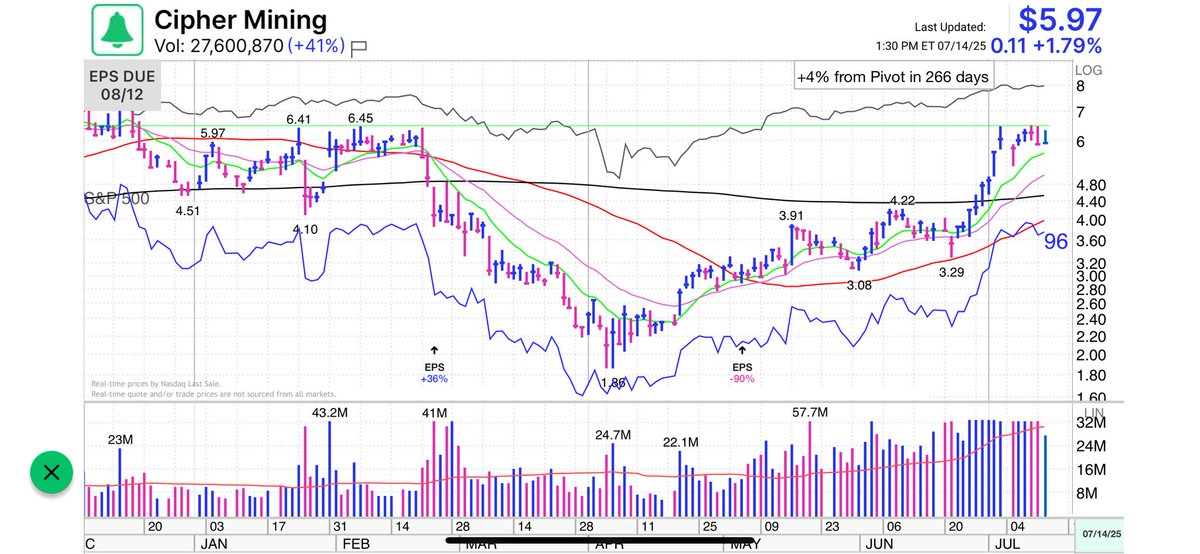
Task: Close chart with green X button
Action: [x=52, y=474]
